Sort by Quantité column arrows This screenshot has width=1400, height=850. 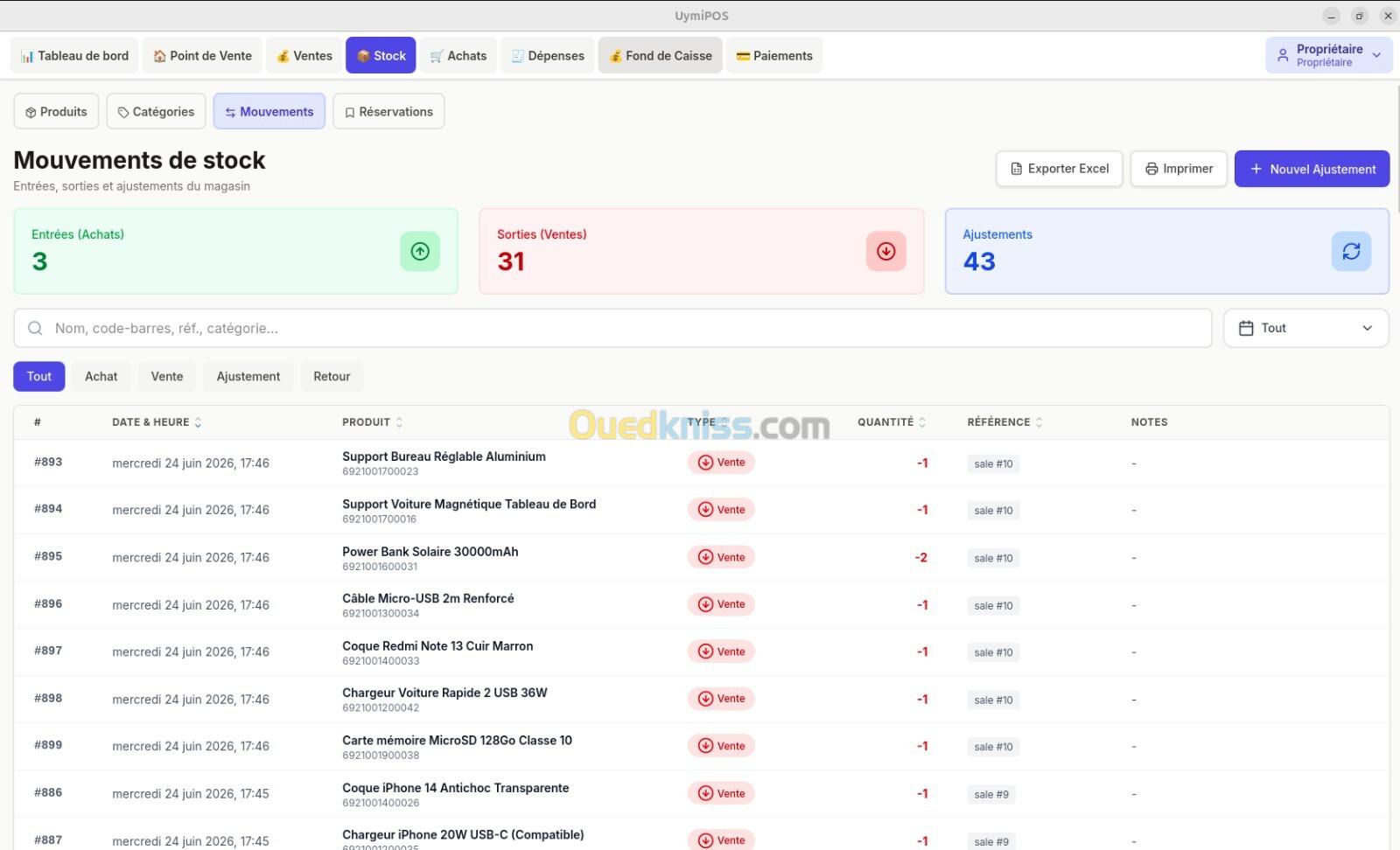922,422
